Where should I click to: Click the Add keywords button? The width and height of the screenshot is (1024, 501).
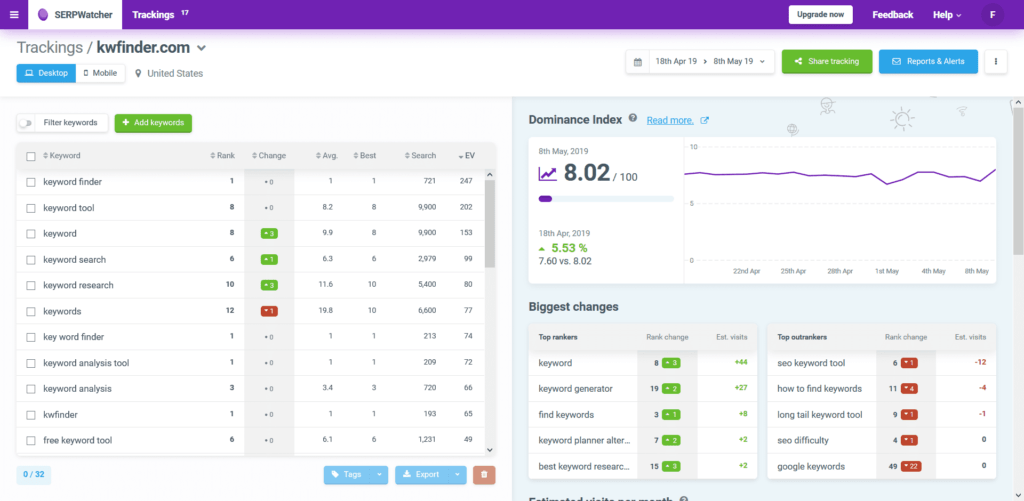click(153, 123)
